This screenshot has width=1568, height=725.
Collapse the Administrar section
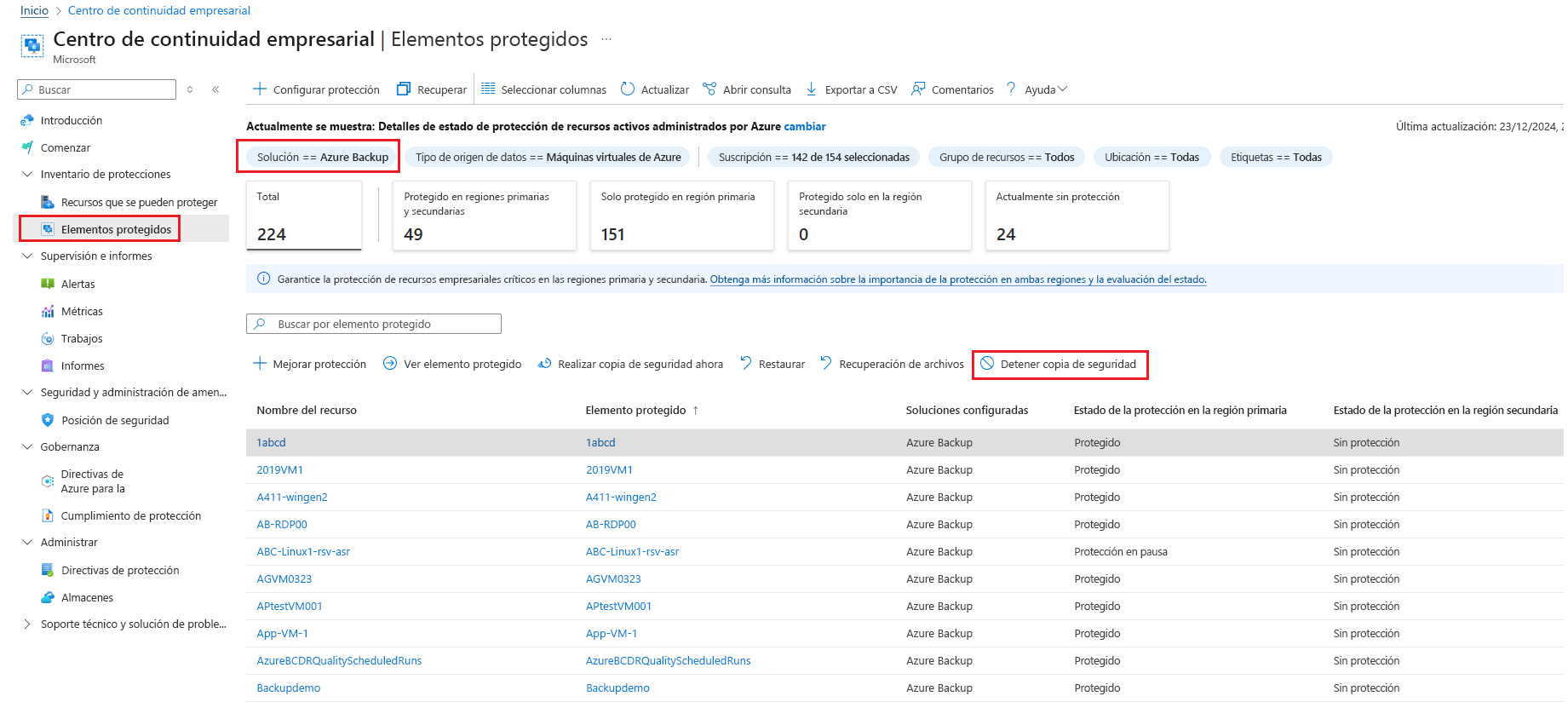(27, 542)
